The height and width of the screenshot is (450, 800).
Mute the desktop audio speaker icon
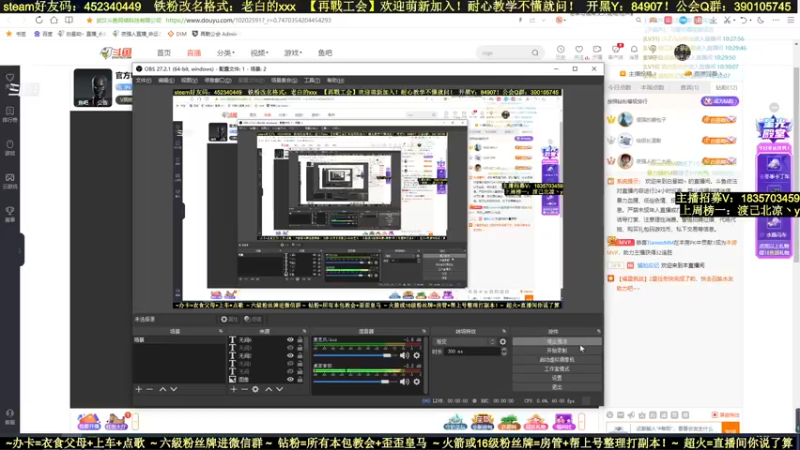coord(405,382)
